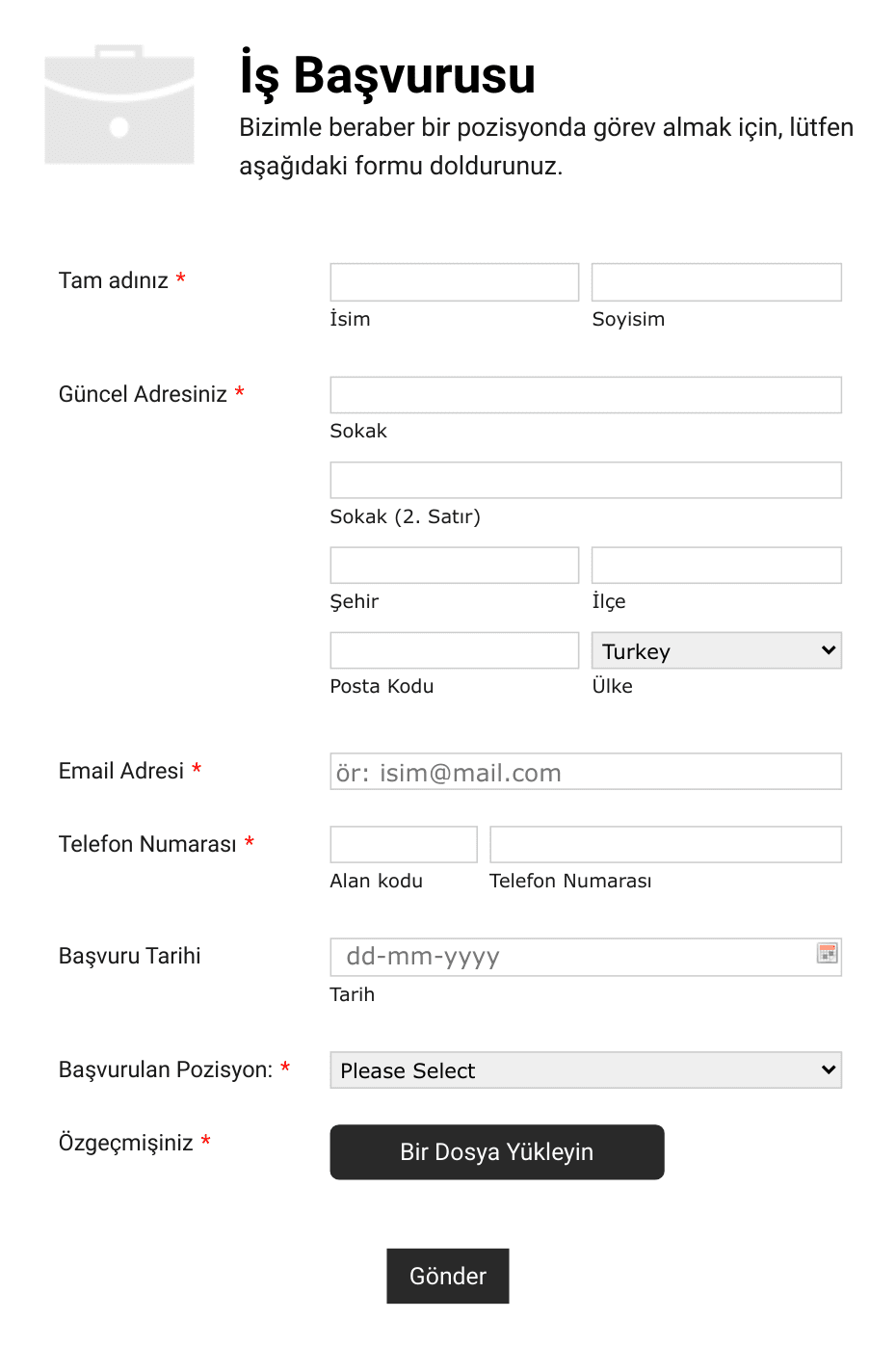Image resolution: width=896 pixels, height=1372 pixels.
Task: Focus the Email Adresi input field
Action: click(586, 772)
